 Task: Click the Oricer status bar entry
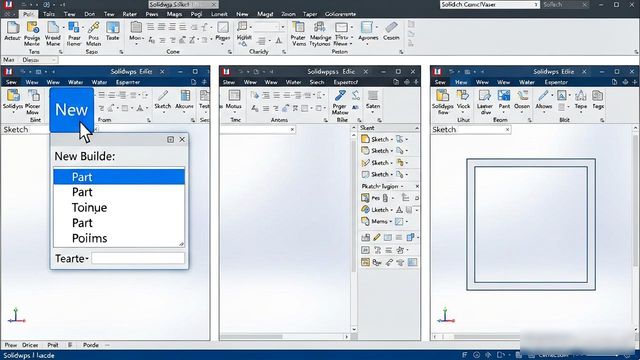point(30,345)
